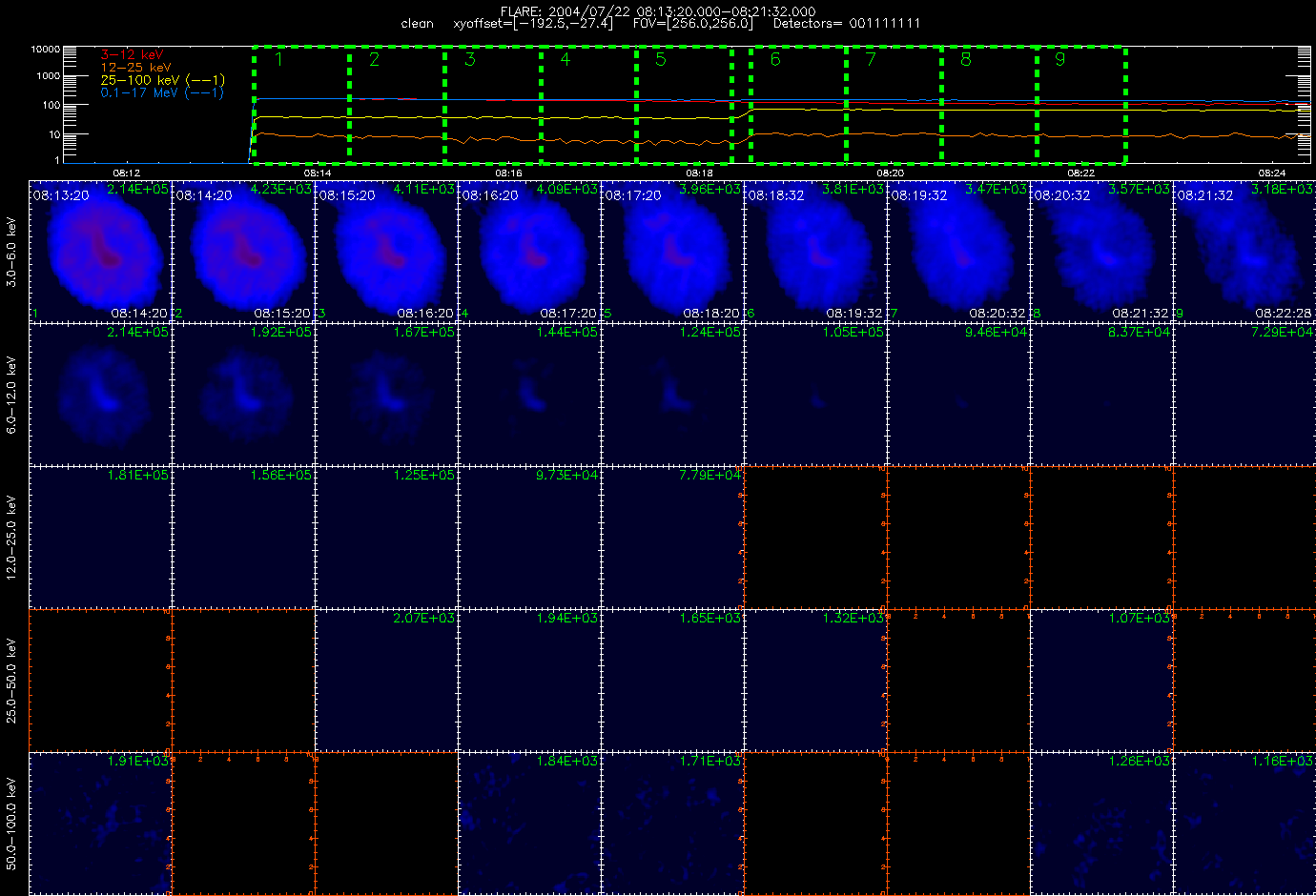Open the 3.0-6.0 keV image starting 08:13:20
The image size is (1316, 896).
pyautogui.click(x=100, y=252)
